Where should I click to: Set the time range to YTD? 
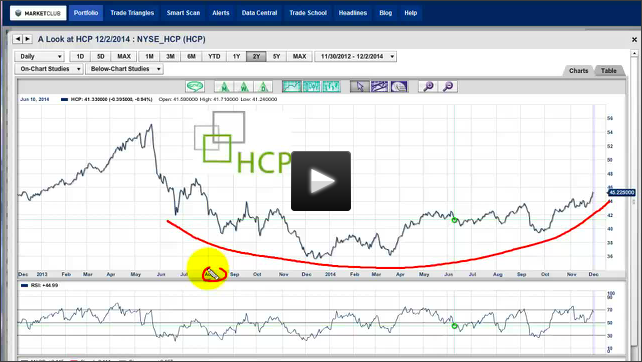tap(214, 57)
